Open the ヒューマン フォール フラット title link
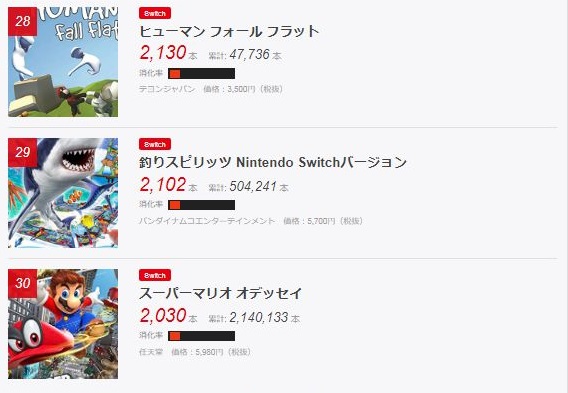 (x=229, y=32)
